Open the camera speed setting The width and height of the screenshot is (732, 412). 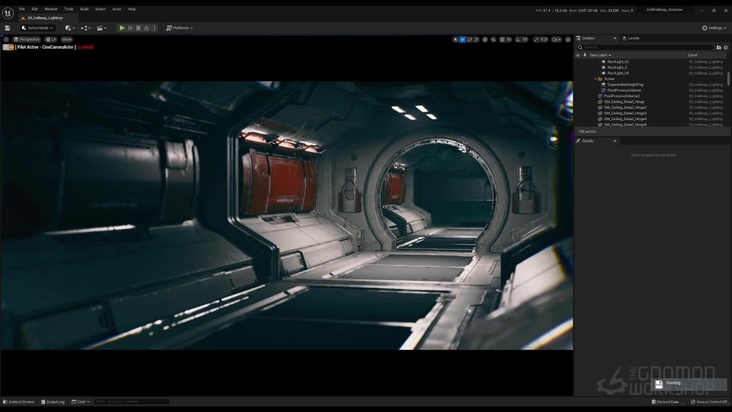556,40
